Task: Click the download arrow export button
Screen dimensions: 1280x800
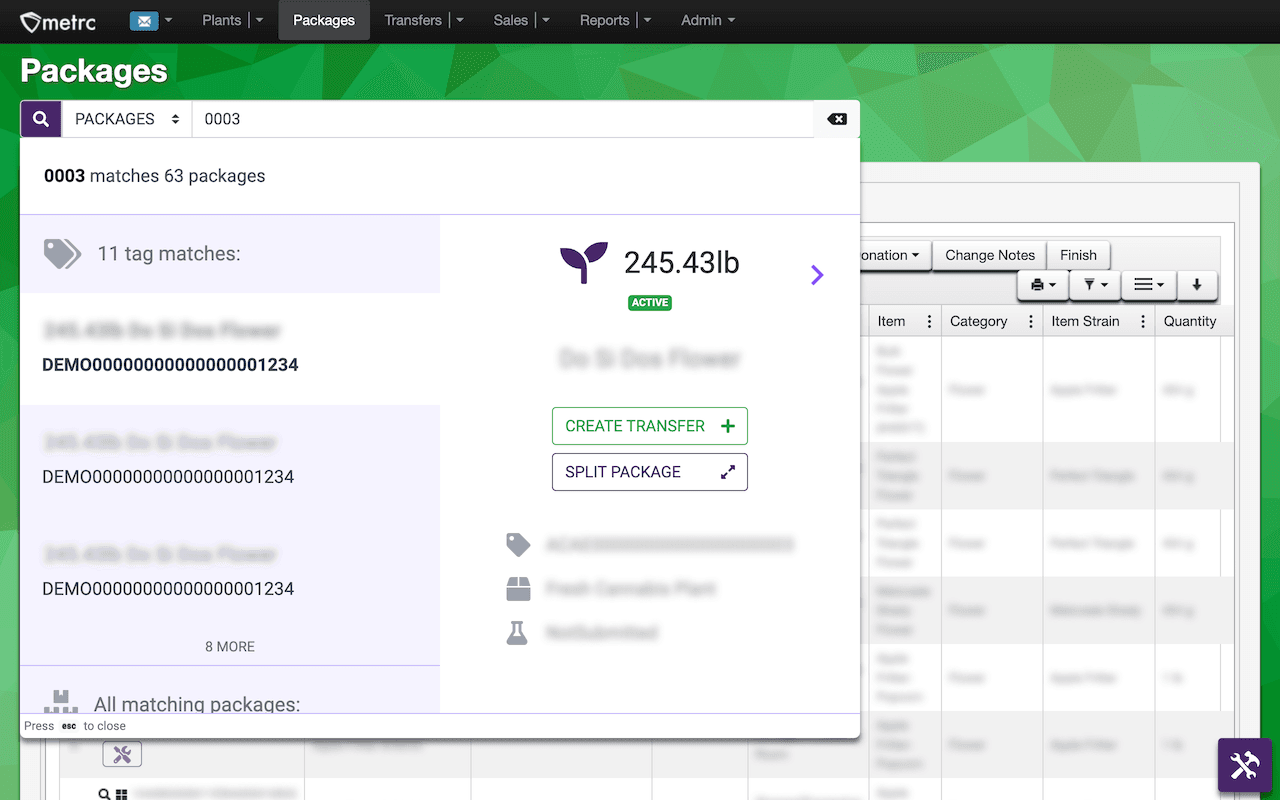Action: [1197, 285]
